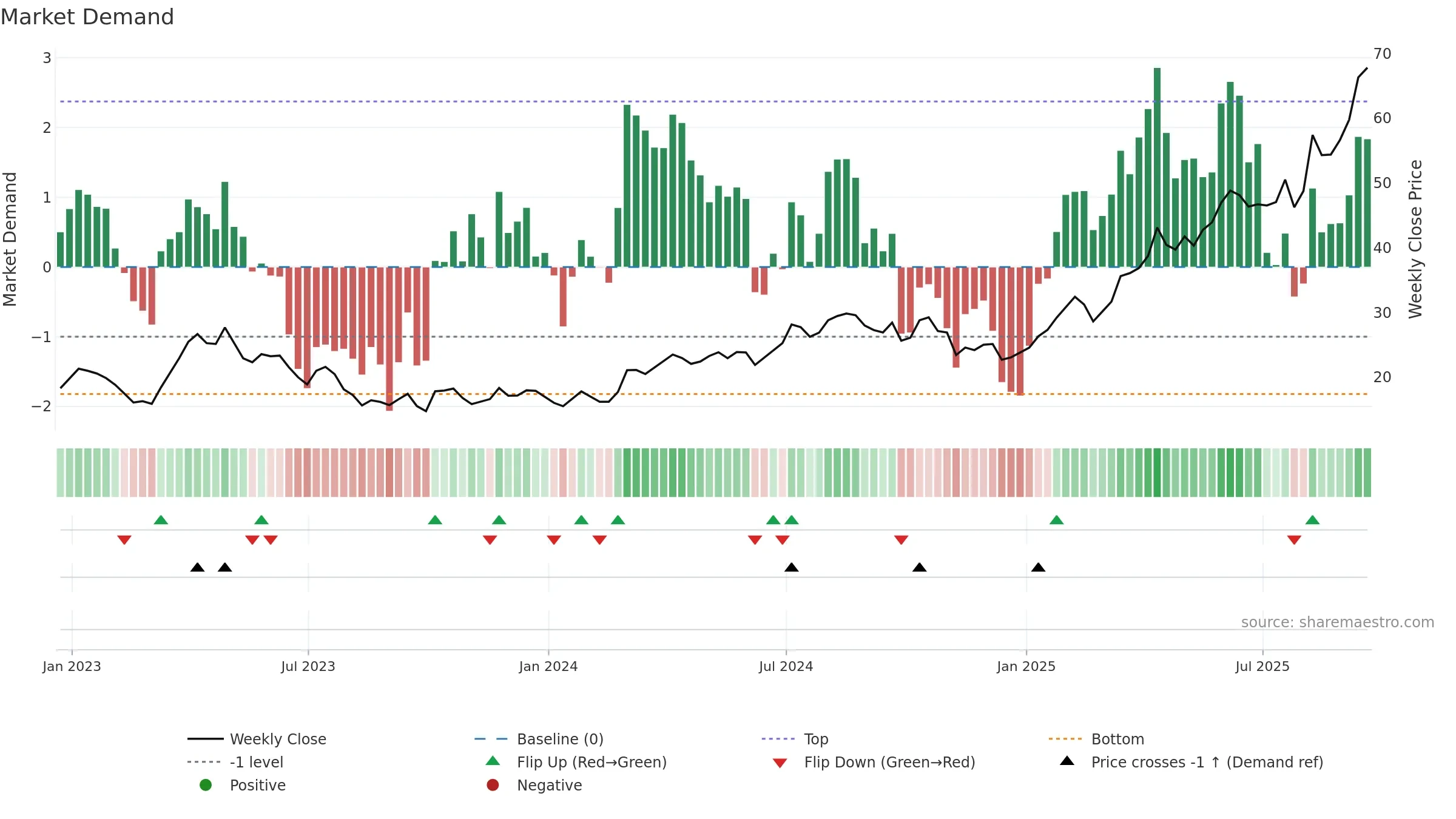Click the vertical Market Demand axis title

point(10,239)
